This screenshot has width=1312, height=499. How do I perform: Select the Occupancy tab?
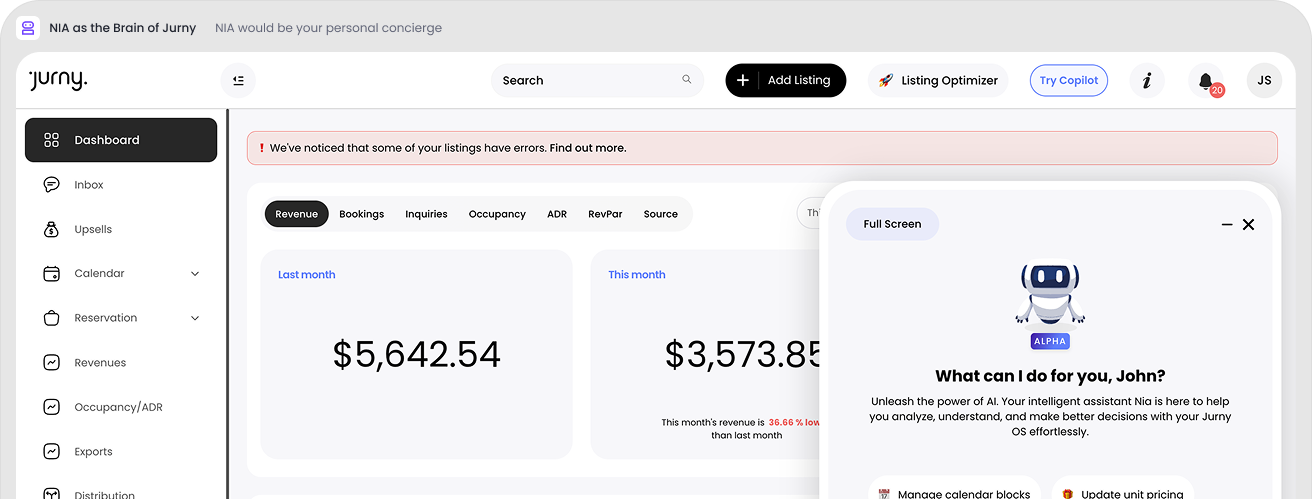497,214
